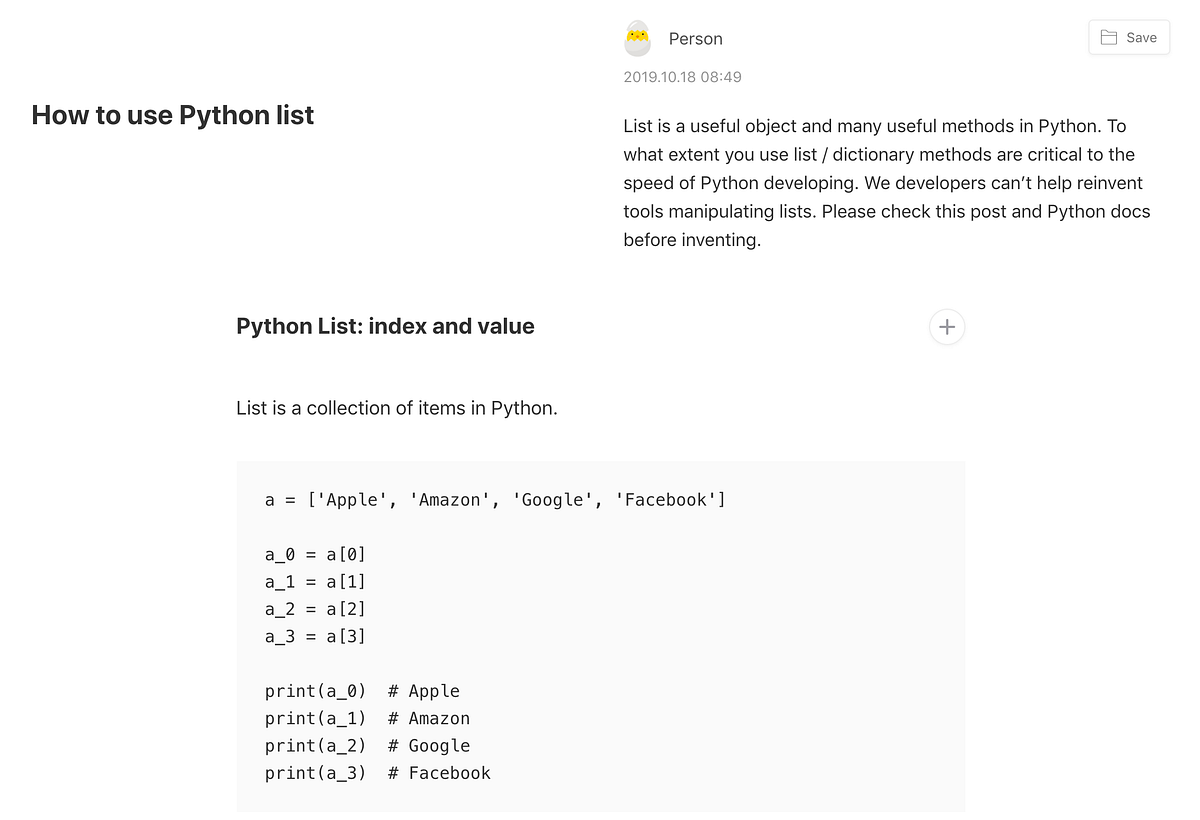Click the intro paragraph about list methods
The image size is (1200, 820).
(886, 183)
